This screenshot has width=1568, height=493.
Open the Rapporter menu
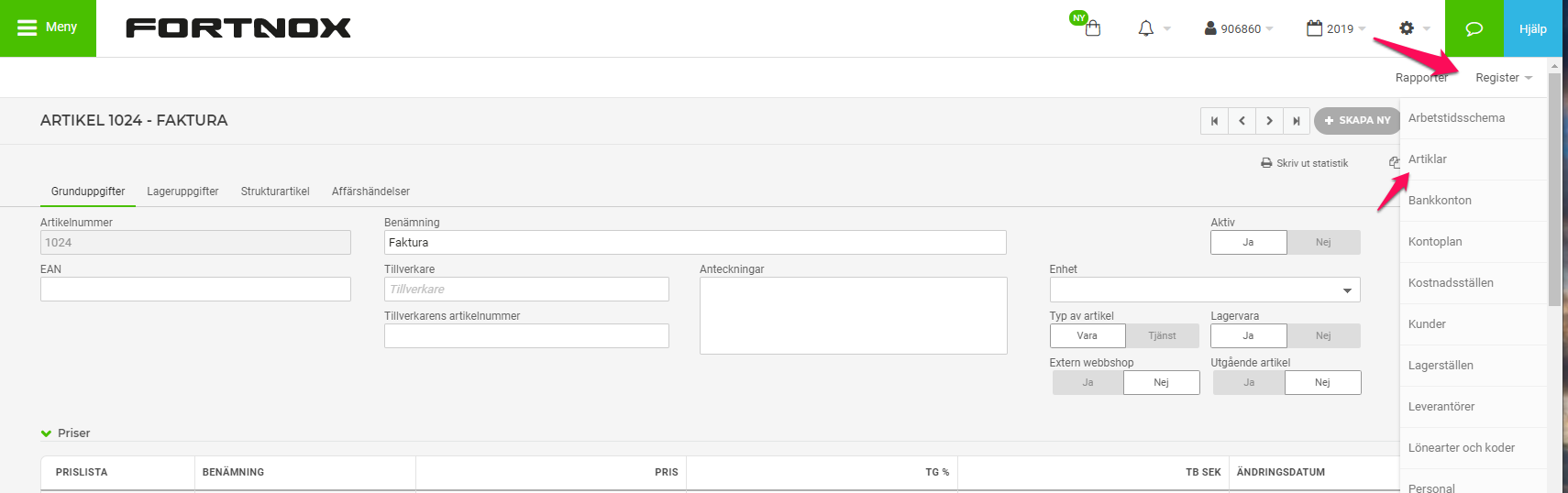coord(1421,78)
